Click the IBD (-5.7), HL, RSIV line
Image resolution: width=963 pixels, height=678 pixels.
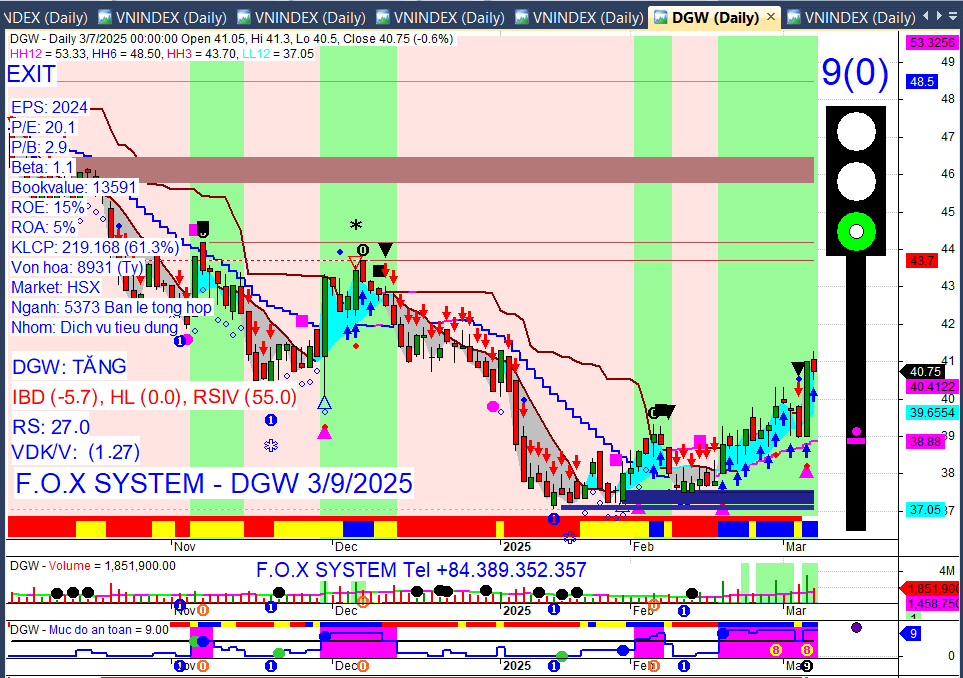(155, 397)
